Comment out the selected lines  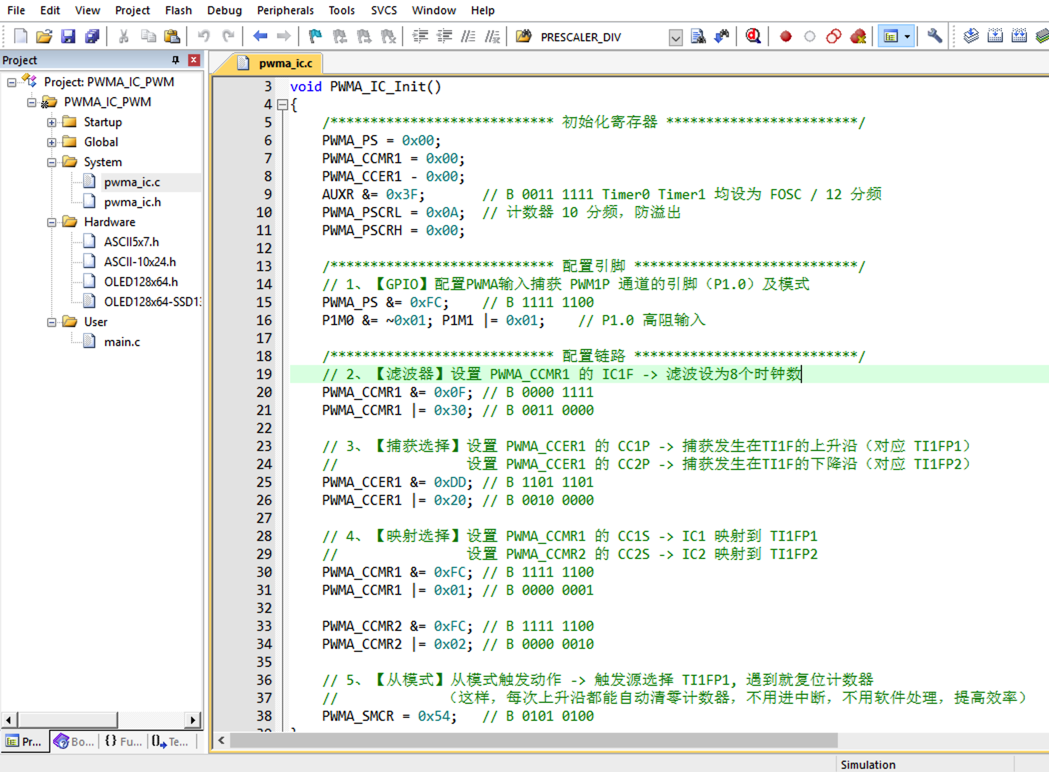[468, 36]
